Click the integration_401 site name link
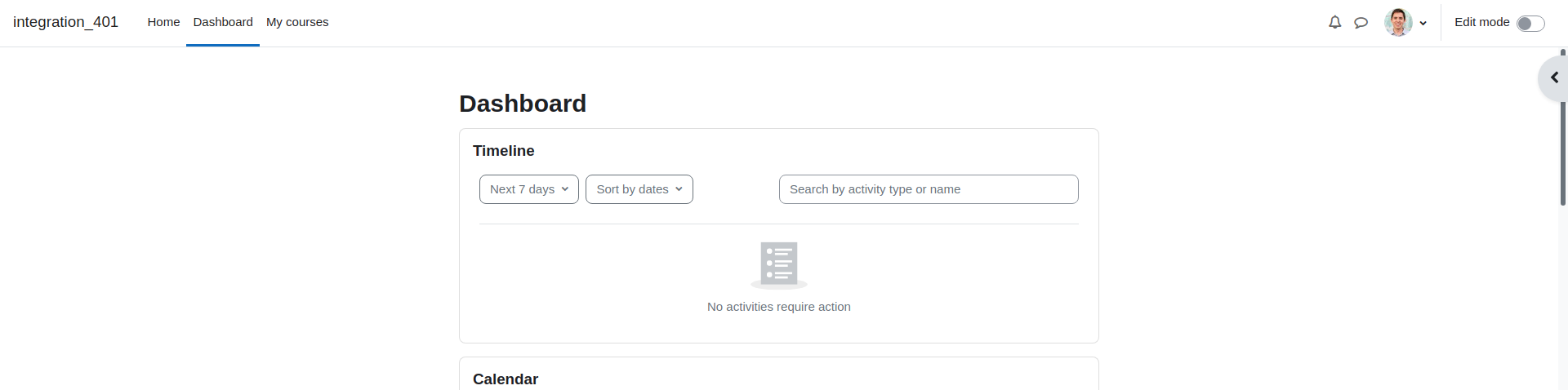 coord(65,22)
